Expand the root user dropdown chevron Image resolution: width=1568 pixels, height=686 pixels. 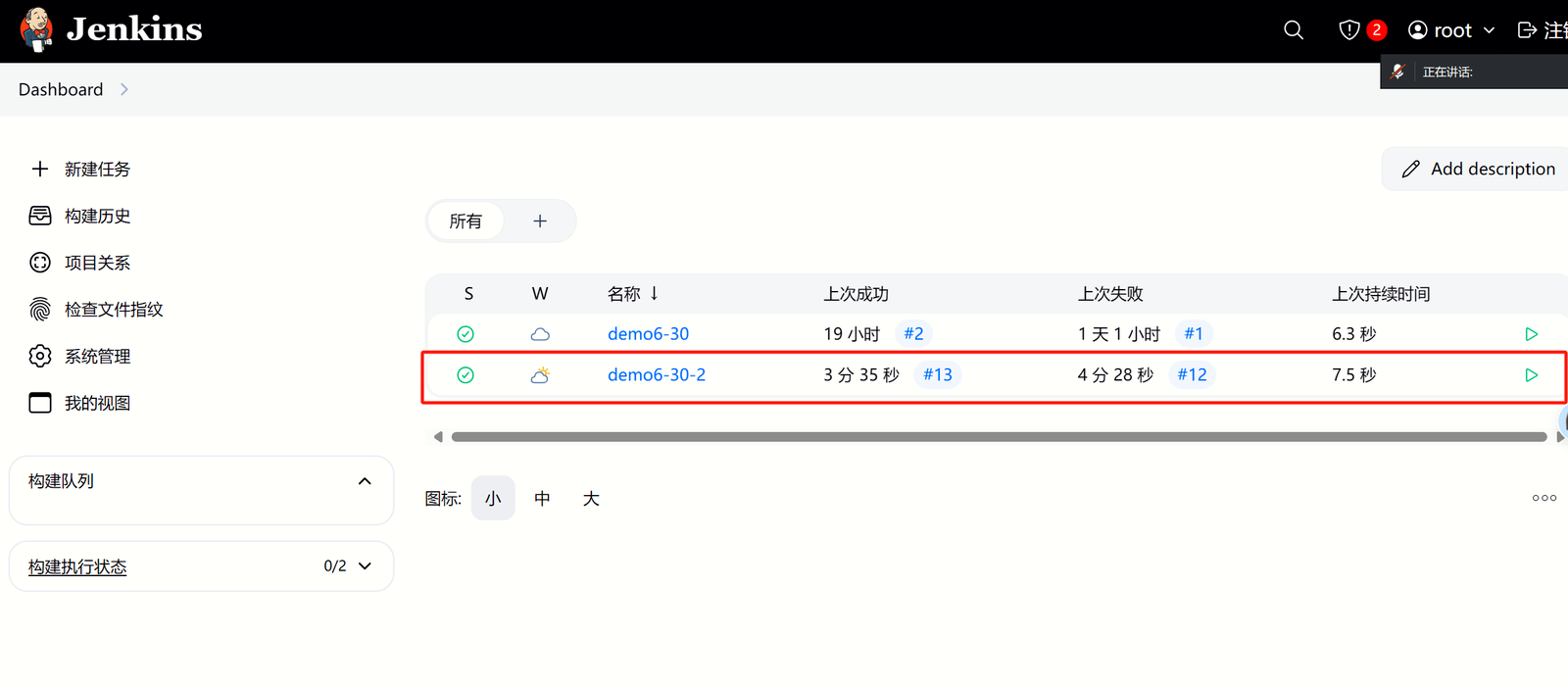(1489, 30)
